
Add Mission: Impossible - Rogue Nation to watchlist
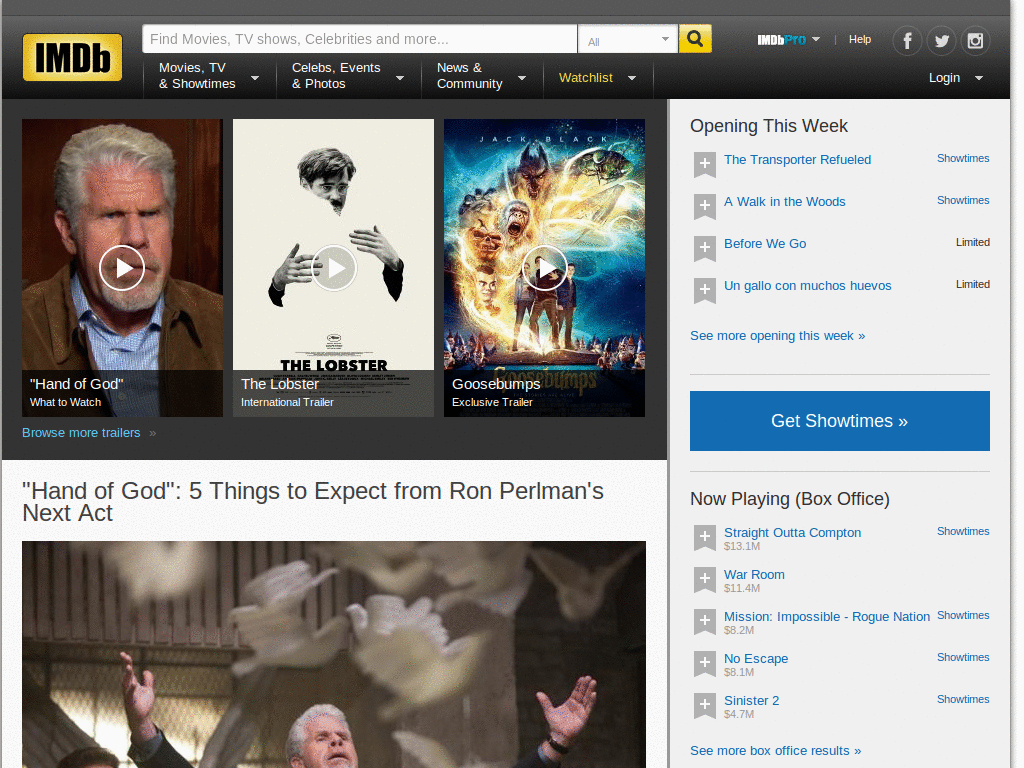pos(705,622)
